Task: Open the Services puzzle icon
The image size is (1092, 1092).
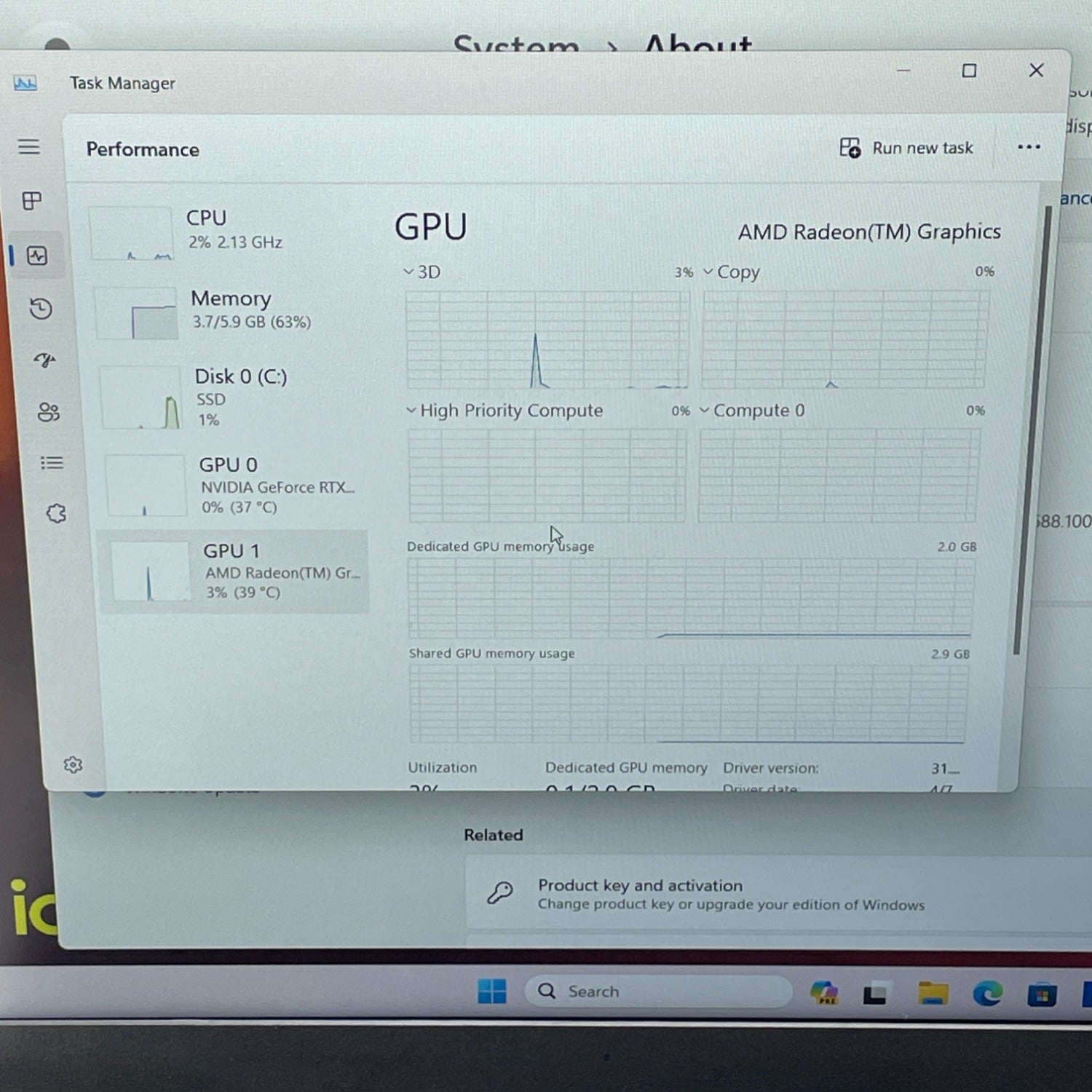Action: (x=56, y=514)
